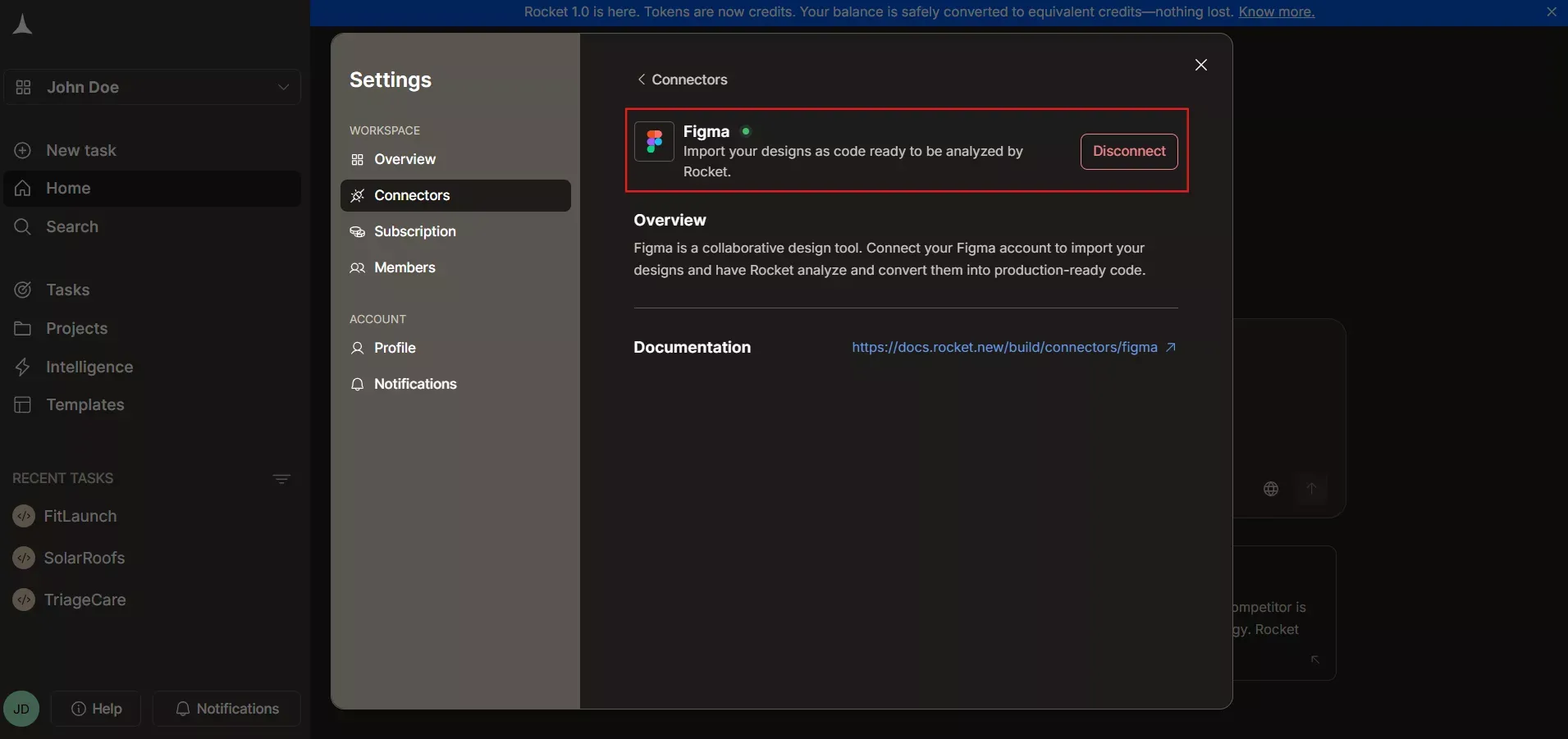This screenshot has height=739, width=1568.
Task: Open the Projects page
Action: [153, 328]
